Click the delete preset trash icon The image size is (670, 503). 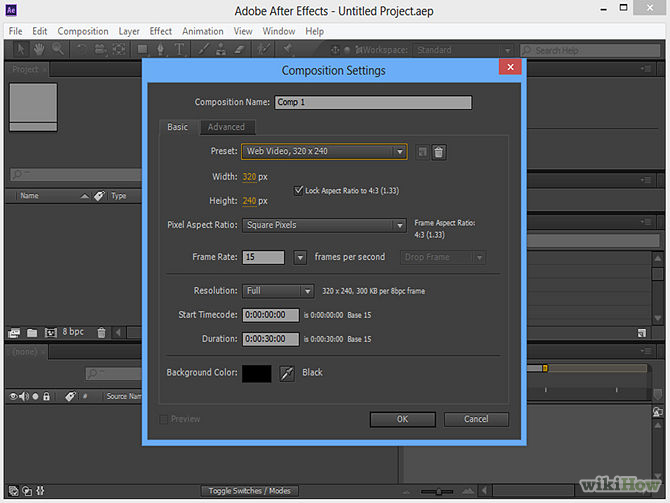tap(438, 152)
